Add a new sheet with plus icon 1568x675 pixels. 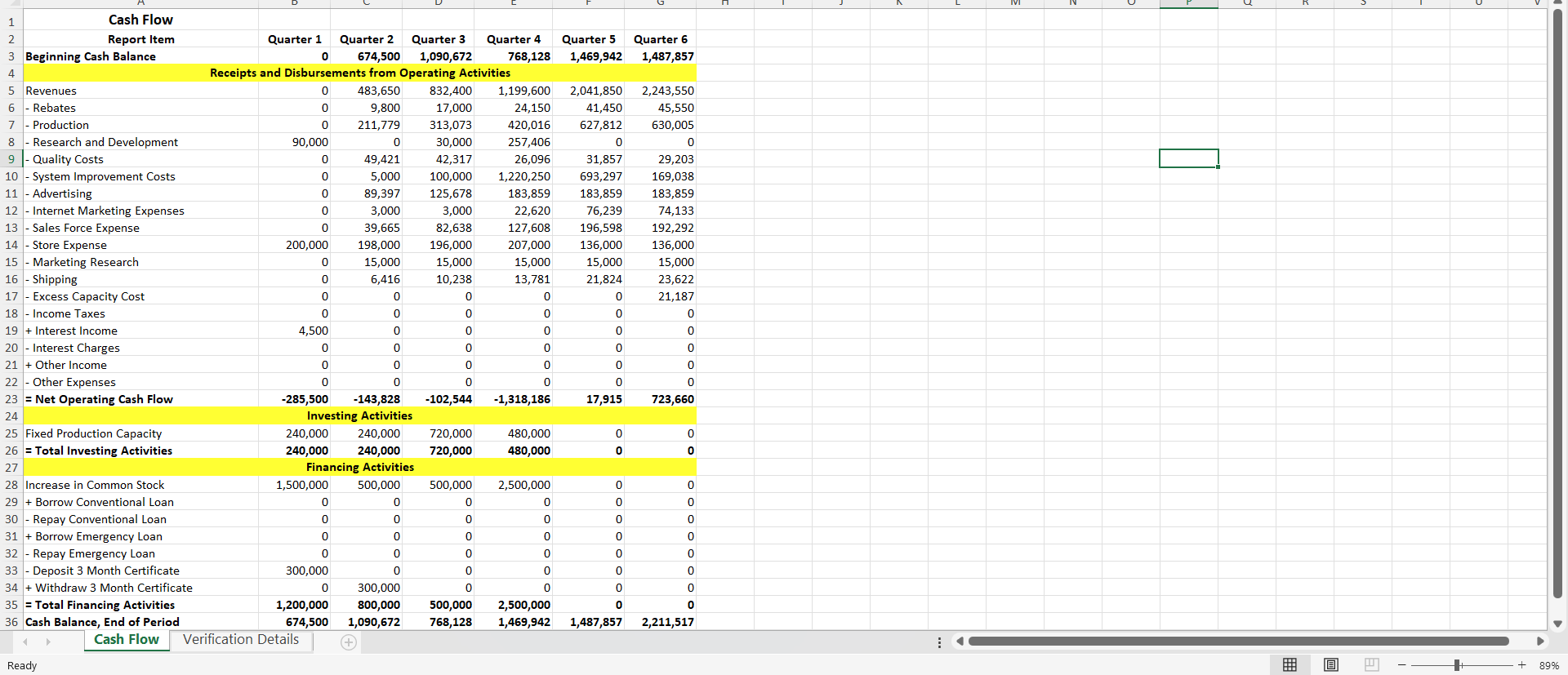point(349,642)
